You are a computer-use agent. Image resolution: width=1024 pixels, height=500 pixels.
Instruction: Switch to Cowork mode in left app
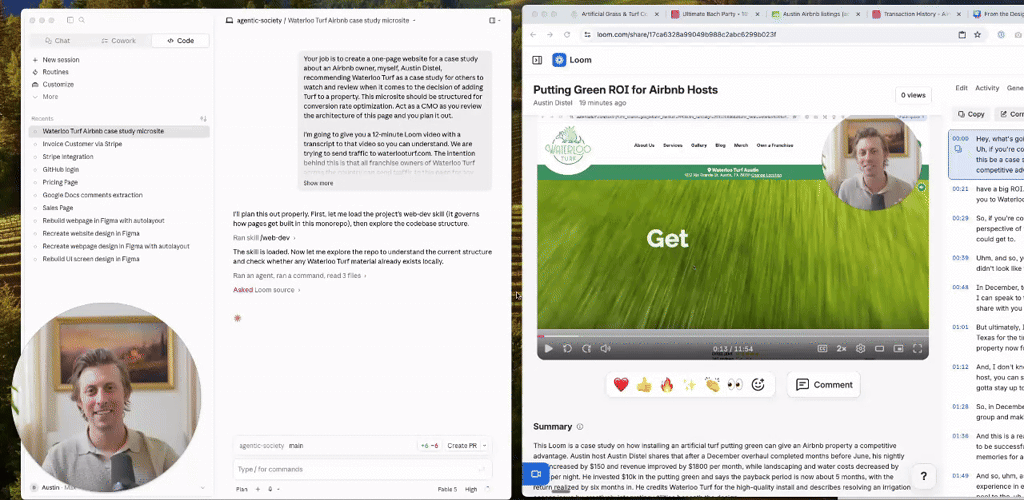pyautogui.click(x=119, y=40)
